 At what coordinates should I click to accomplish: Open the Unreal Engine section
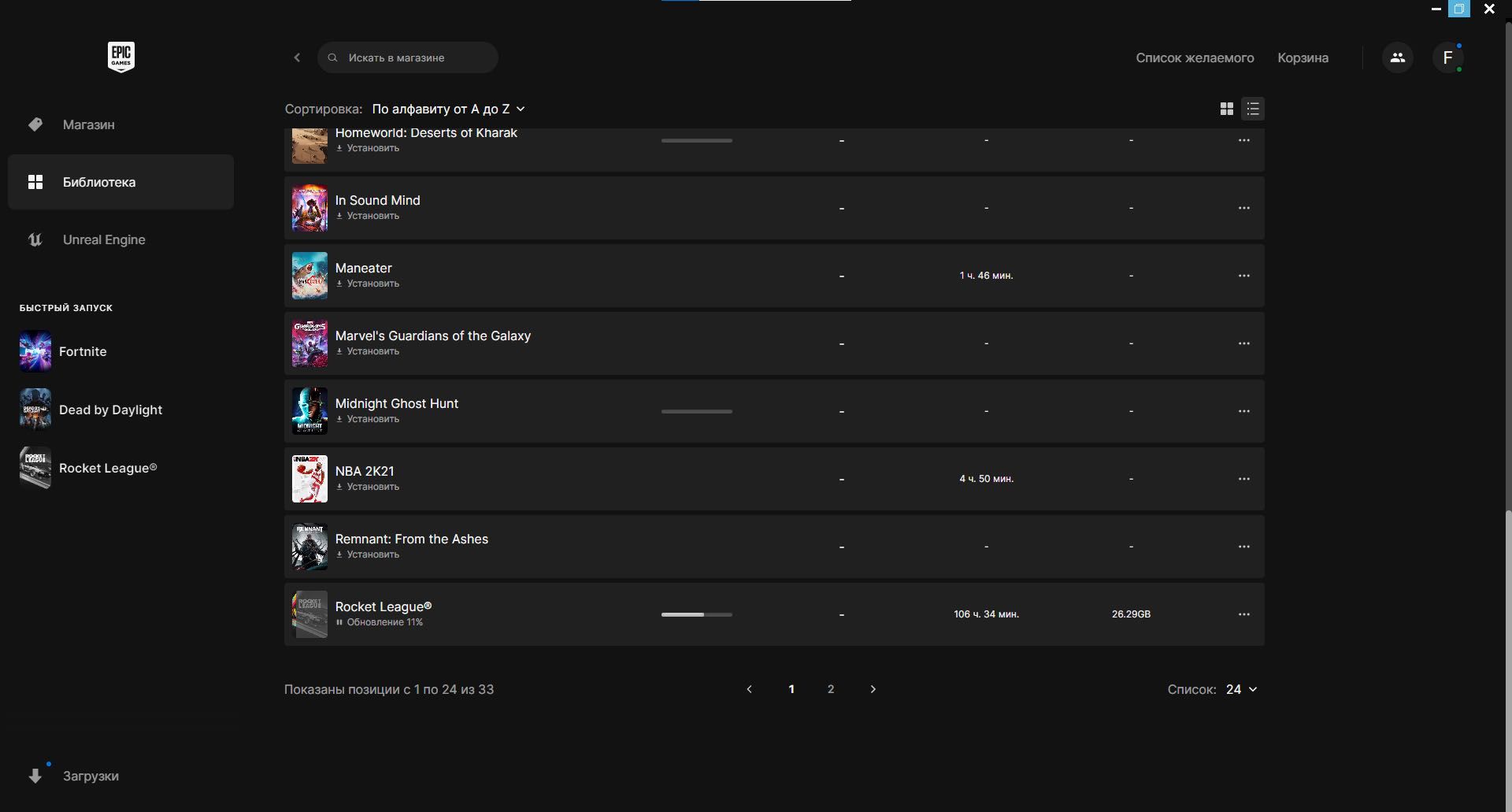click(120, 239)
